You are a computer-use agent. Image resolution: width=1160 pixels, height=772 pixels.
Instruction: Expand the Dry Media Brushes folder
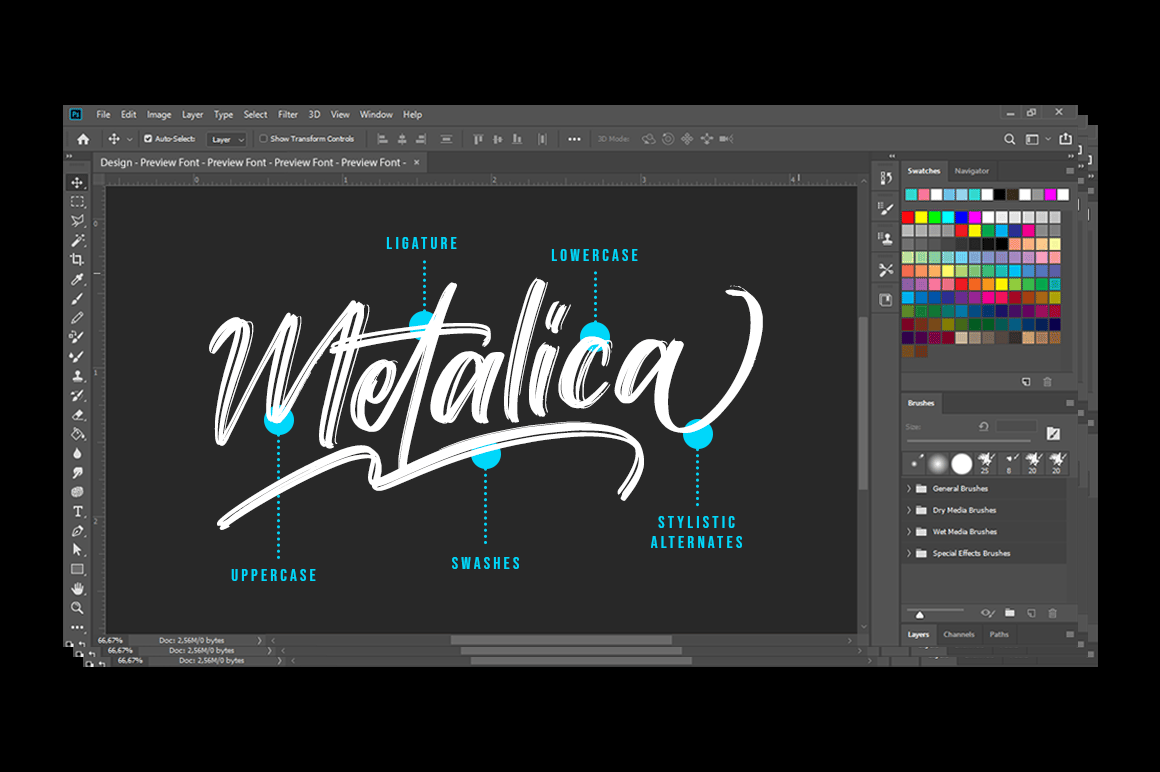(908, 510)
